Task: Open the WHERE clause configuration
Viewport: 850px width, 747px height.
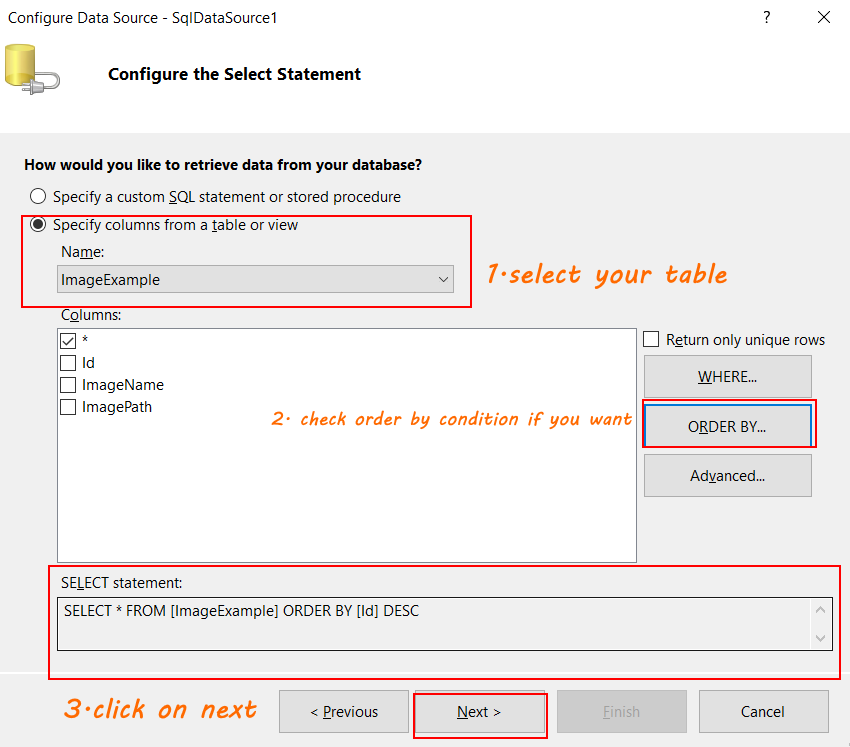Action: tap(727, 377)
